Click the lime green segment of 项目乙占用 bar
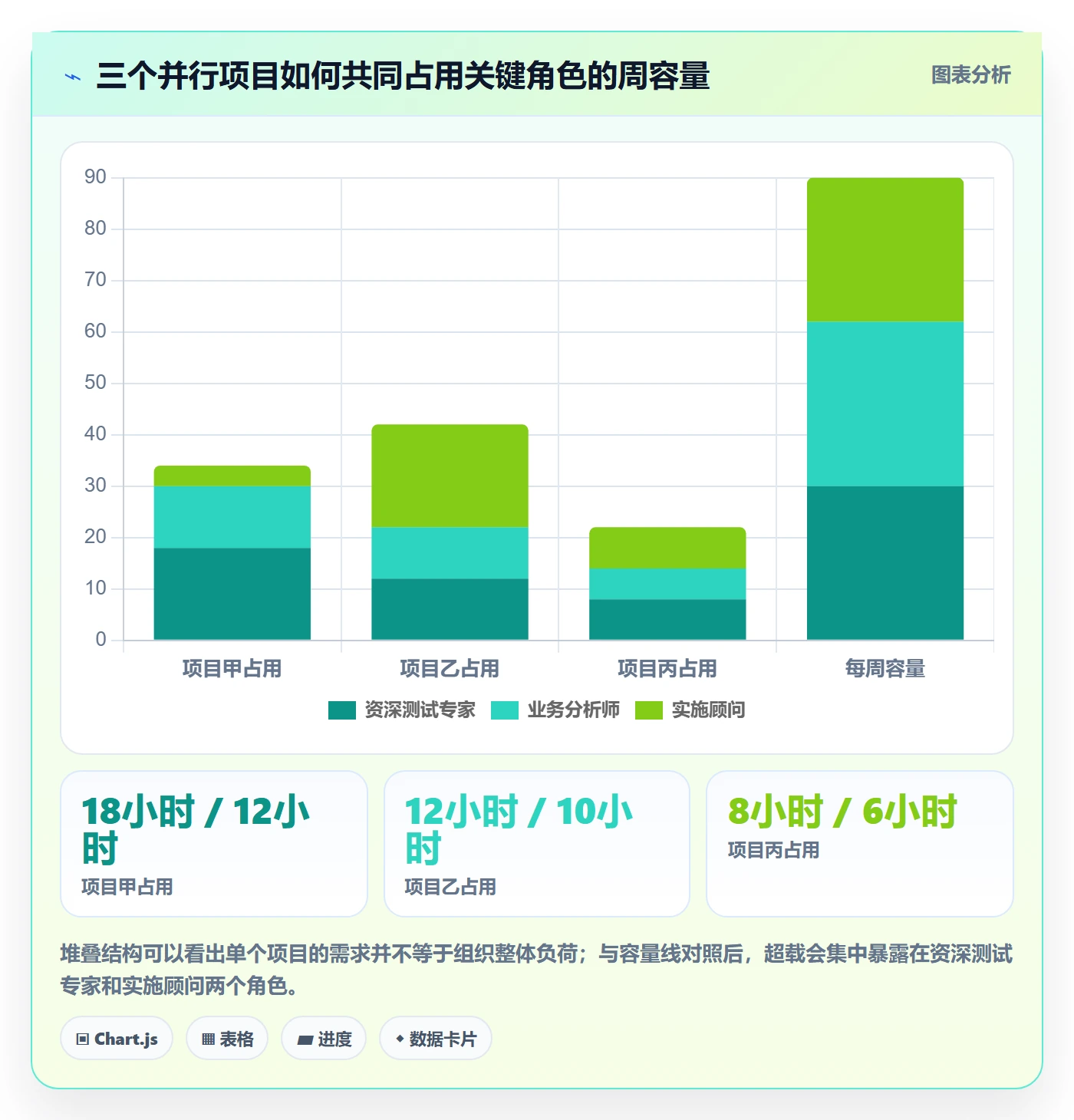 tap(450, 476)
